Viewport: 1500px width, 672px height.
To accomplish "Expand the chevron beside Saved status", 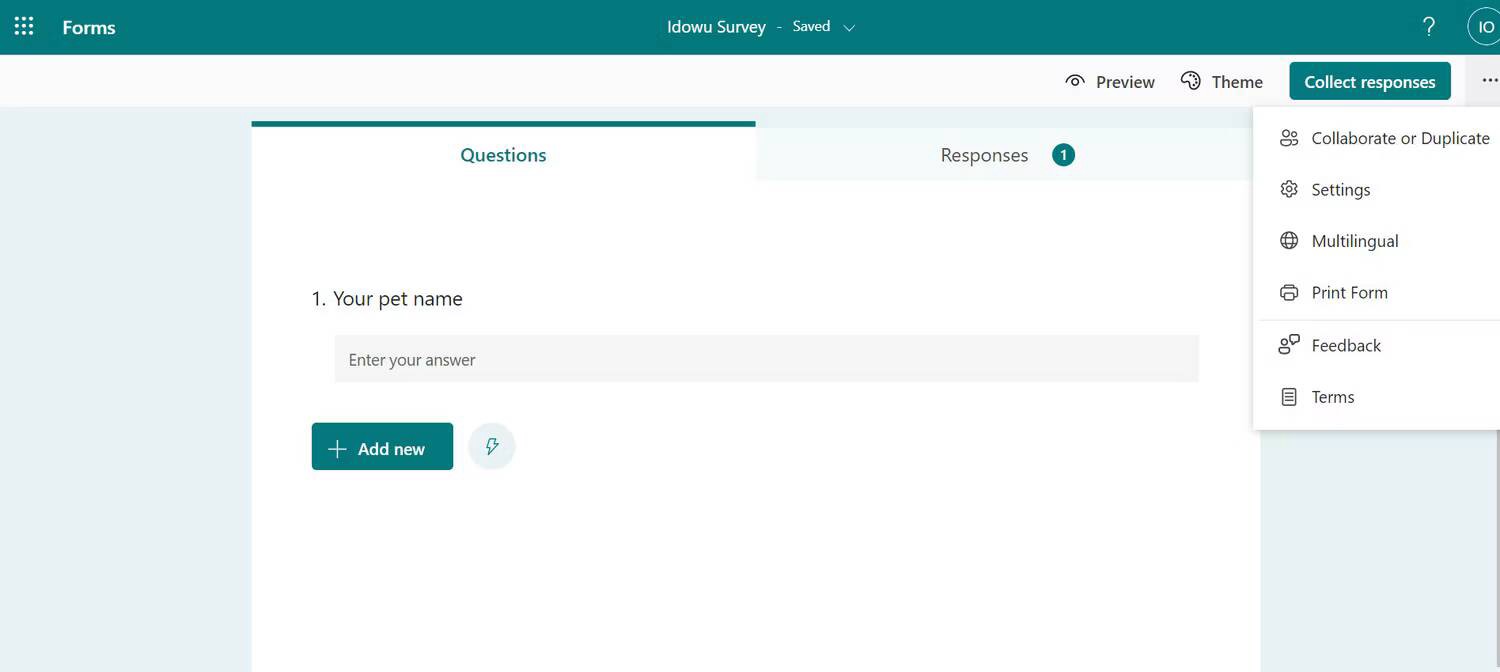I will coord(850,28).
